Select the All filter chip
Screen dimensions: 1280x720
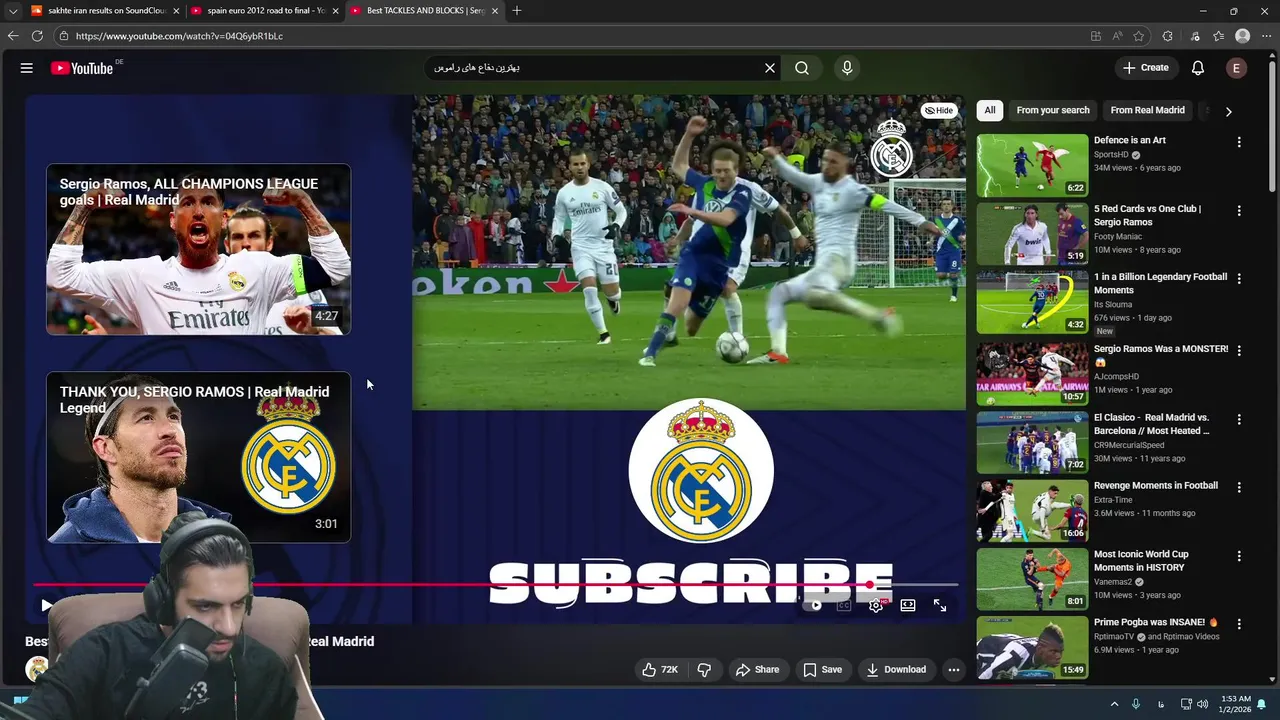point(989,110)
